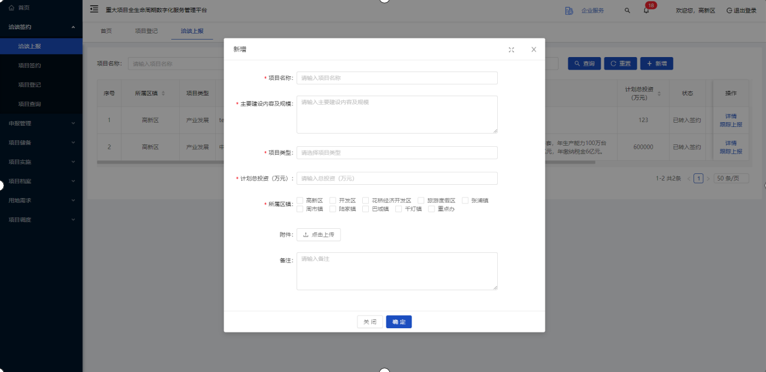The width and height of the screenshot is (766, 372).
Task: Click 详情 link in row 123
Action: tap(730, 116)
